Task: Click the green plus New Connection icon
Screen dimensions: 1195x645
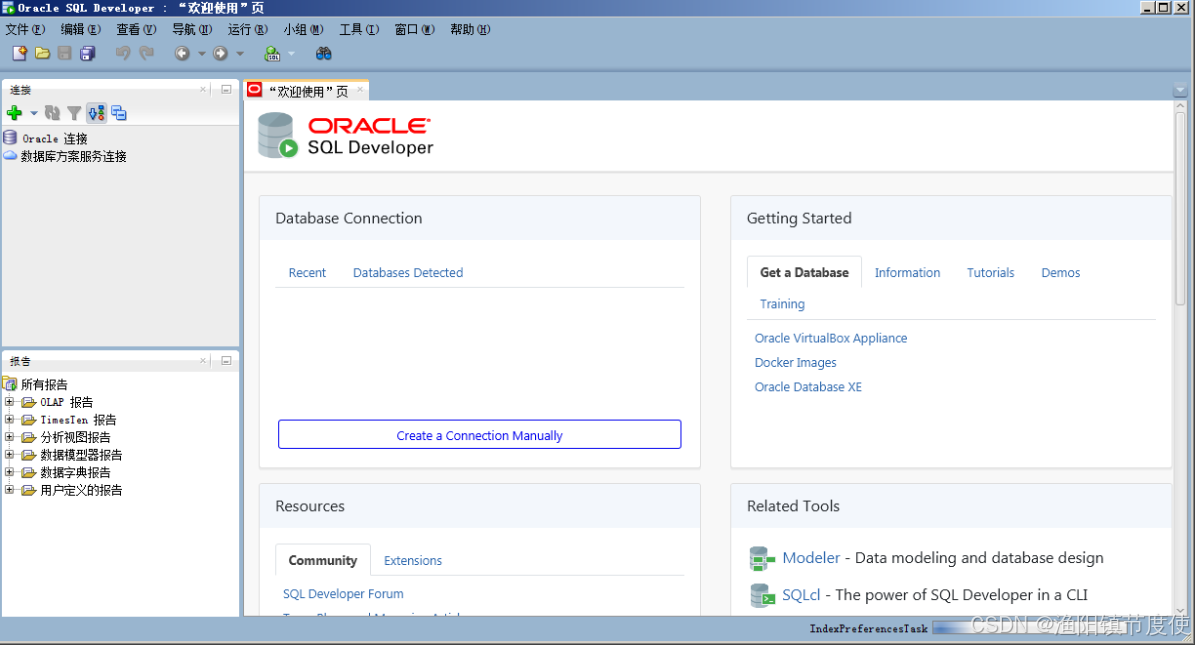Action: (14, 113)
